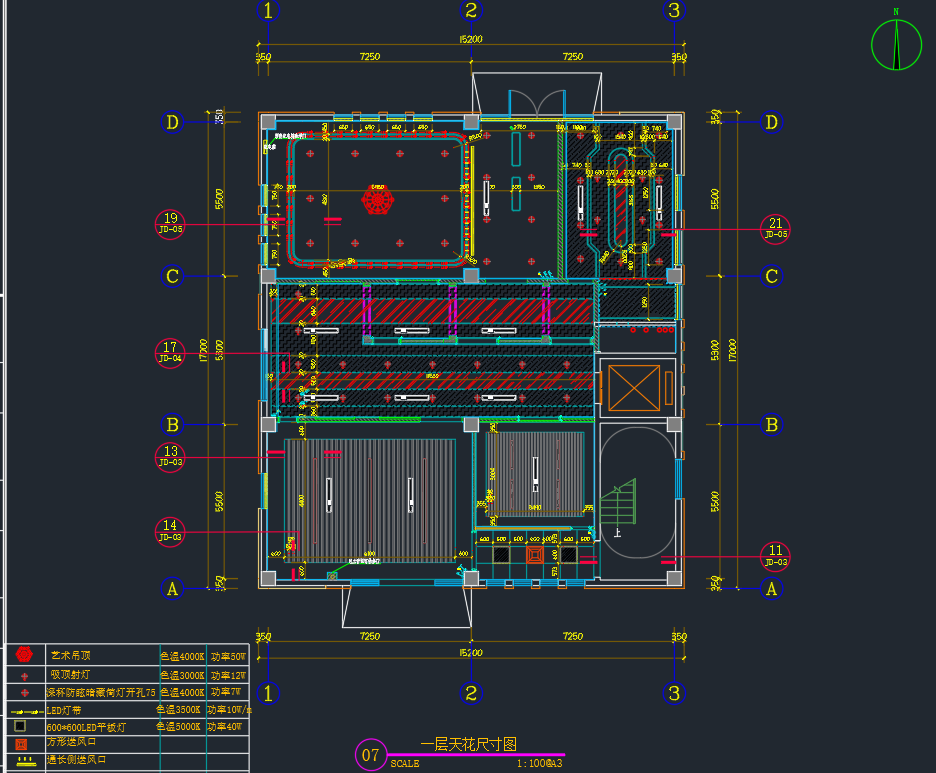Select grid axis bubble C left of the plan
The height and width of the screenshot is (773, 936).
point(173,276)
